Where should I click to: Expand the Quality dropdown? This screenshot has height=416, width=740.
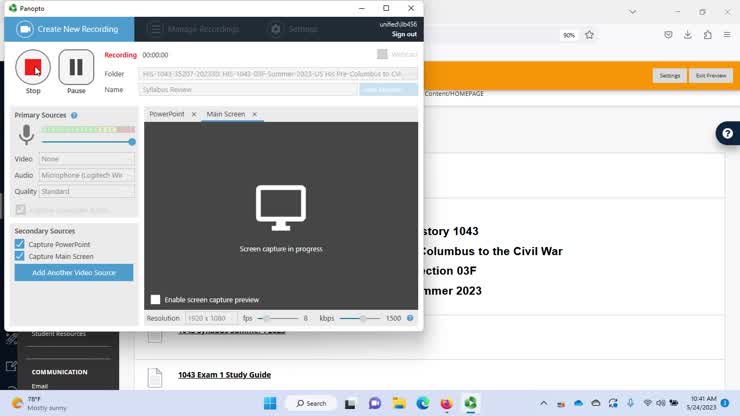(87, 191)
